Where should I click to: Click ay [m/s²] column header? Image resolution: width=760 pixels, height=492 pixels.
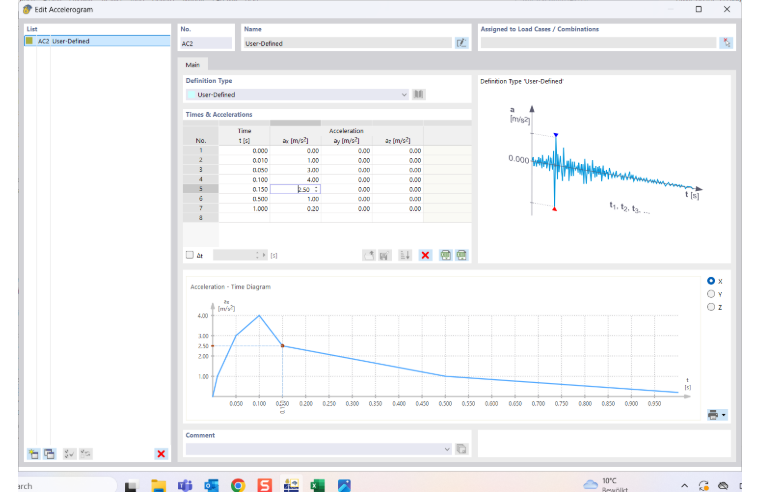346,141
